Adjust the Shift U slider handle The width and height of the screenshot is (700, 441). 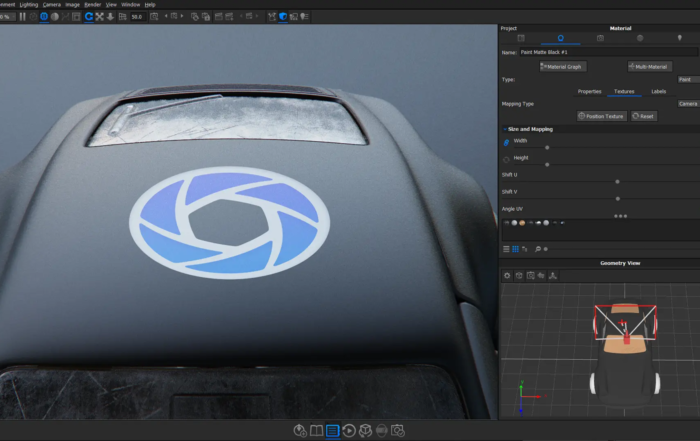[x=617, y=182]
